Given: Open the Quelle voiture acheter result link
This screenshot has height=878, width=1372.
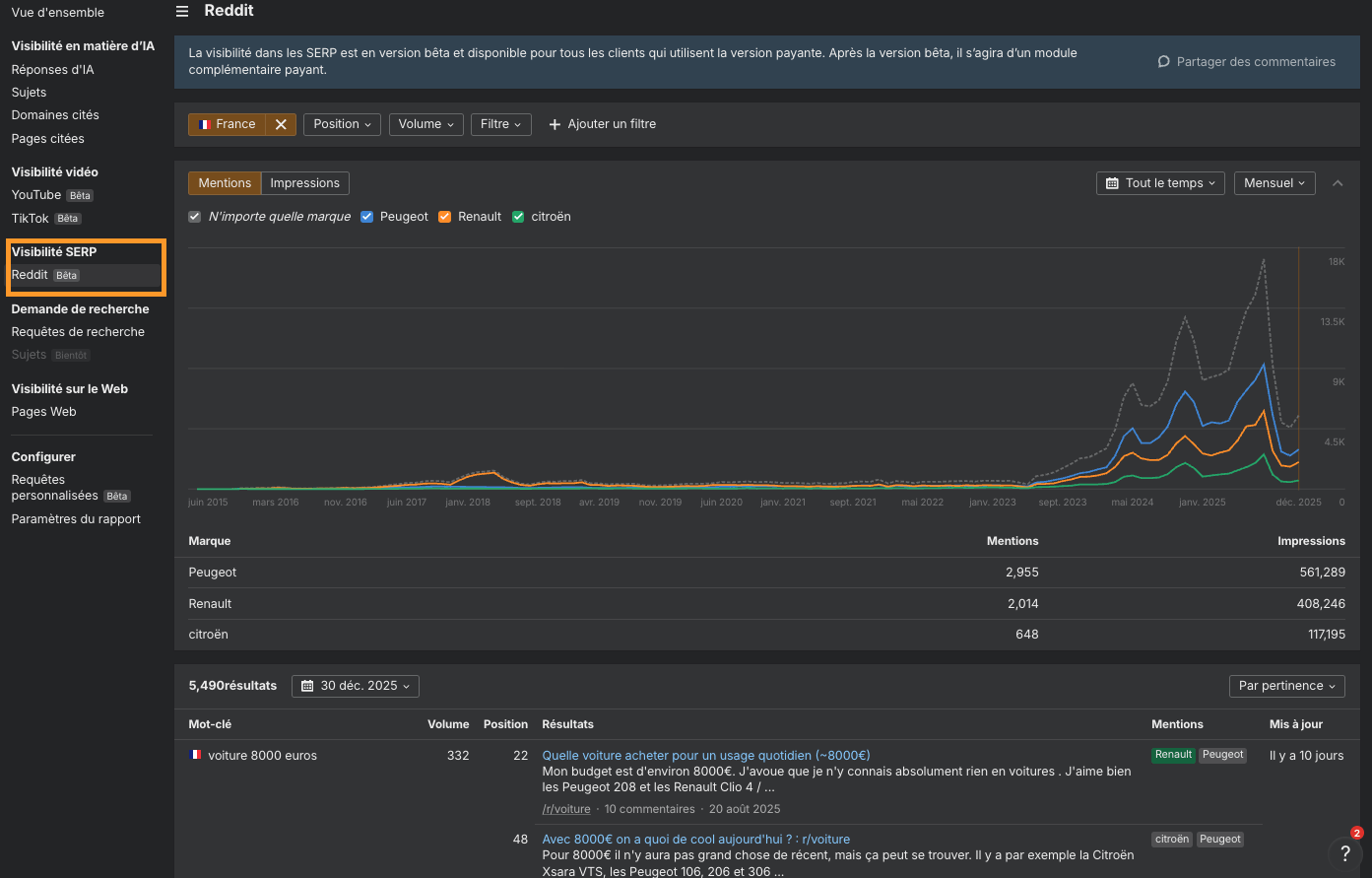Looking at the screenshot, I should pos(705,756).
